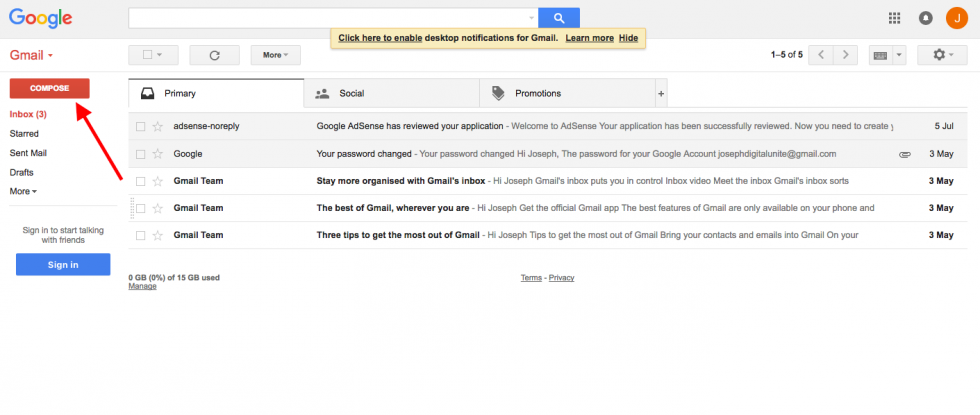The image size is (980, 415).
Task: Open the Drafts folder
Action: point(22,172)
